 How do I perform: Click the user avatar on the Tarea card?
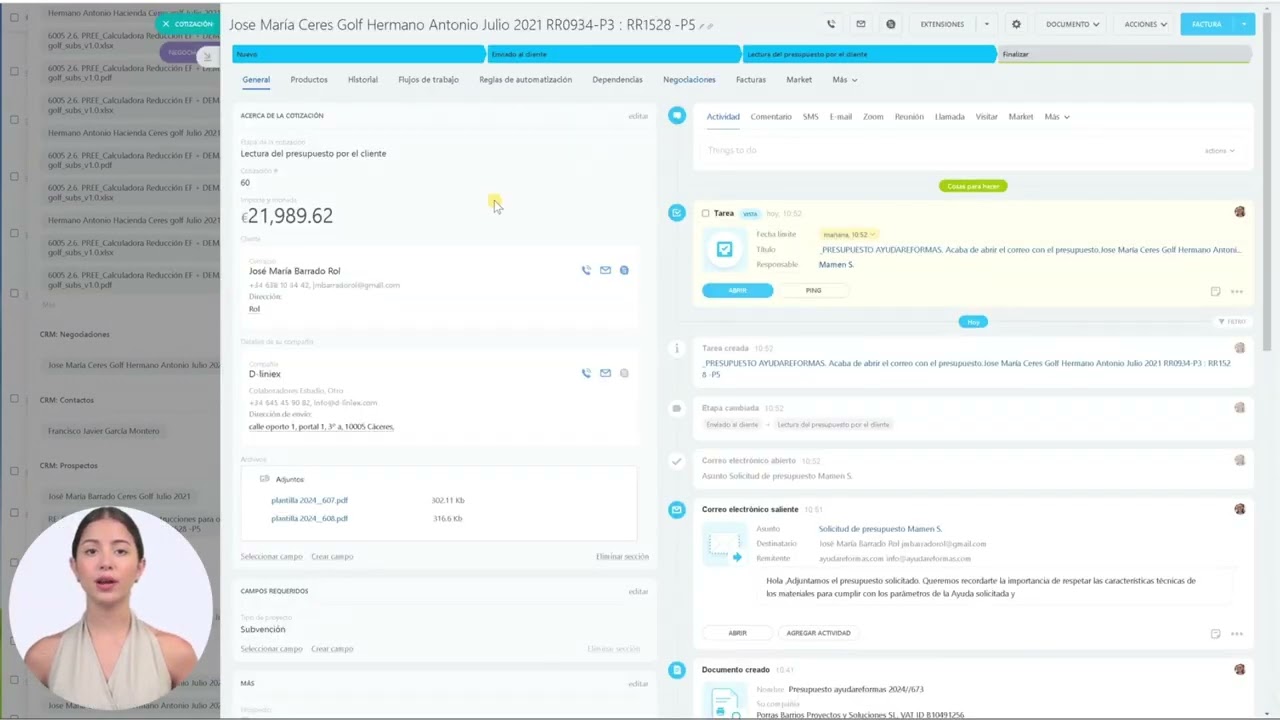coord(1240,212)
